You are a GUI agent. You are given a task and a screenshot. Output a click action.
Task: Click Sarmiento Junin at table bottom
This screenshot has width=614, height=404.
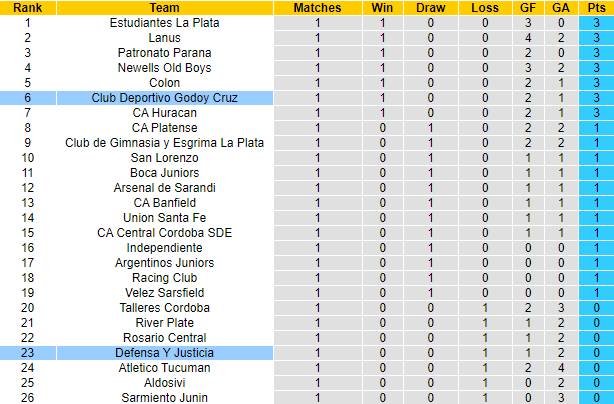click(x=164, y=398)
